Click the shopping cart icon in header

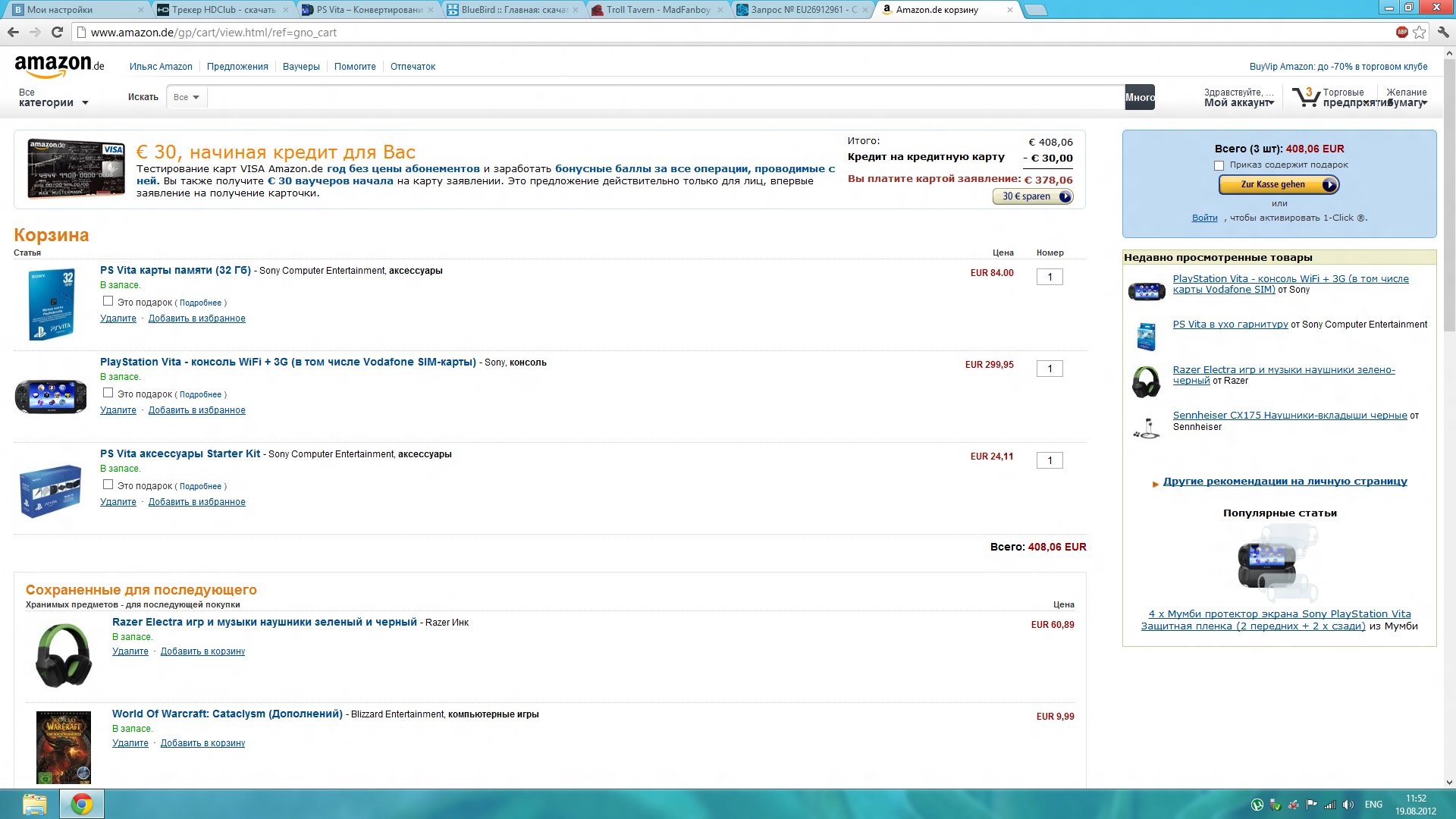(x=1306, y=97)
